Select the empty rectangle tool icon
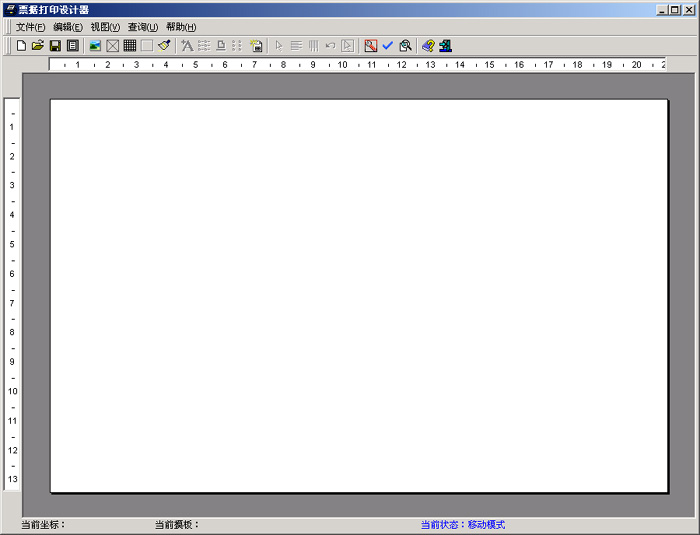The width and height of the screenshot is (700, 535). 147,46
